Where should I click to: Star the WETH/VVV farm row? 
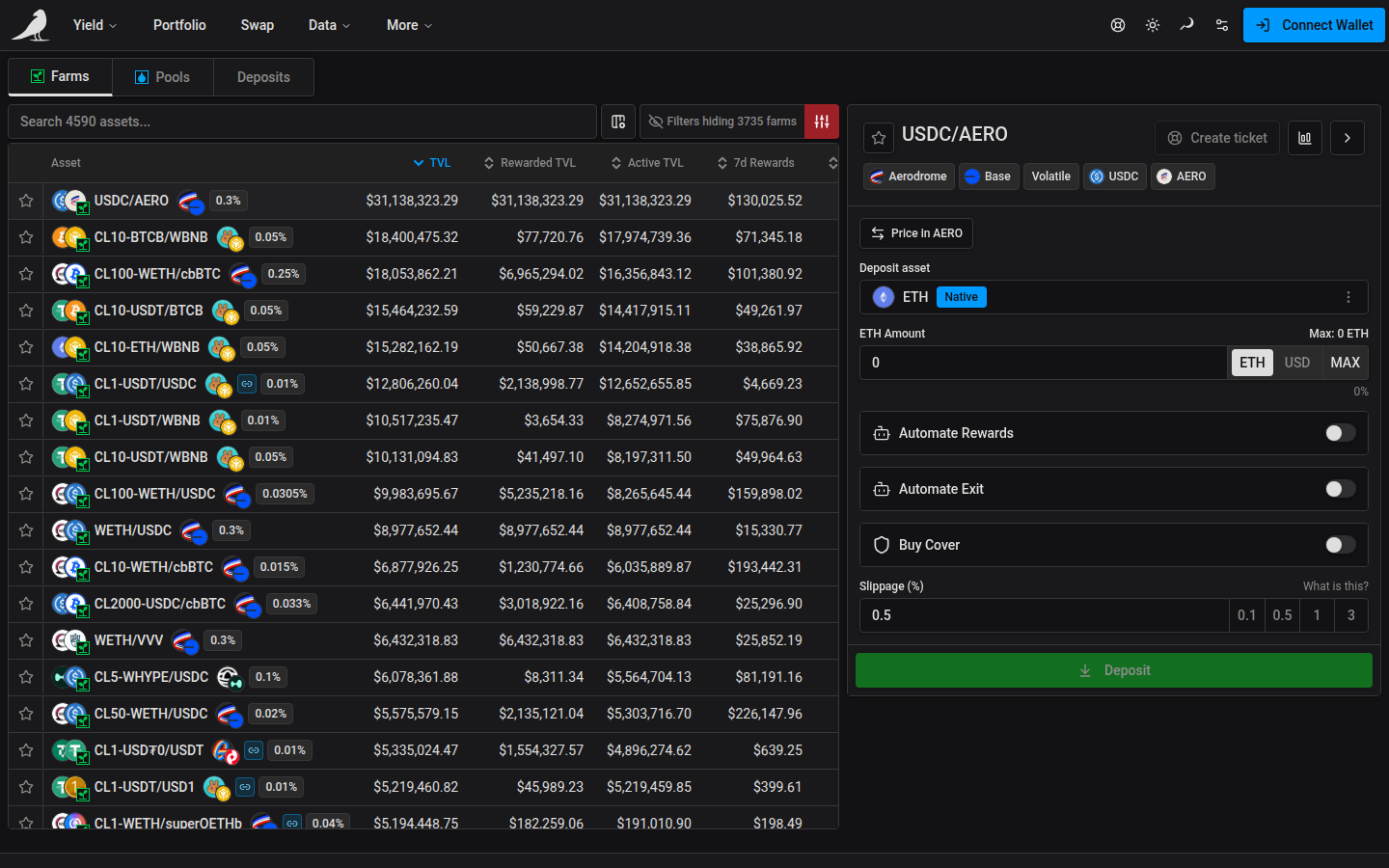click(x=26, y=640)
